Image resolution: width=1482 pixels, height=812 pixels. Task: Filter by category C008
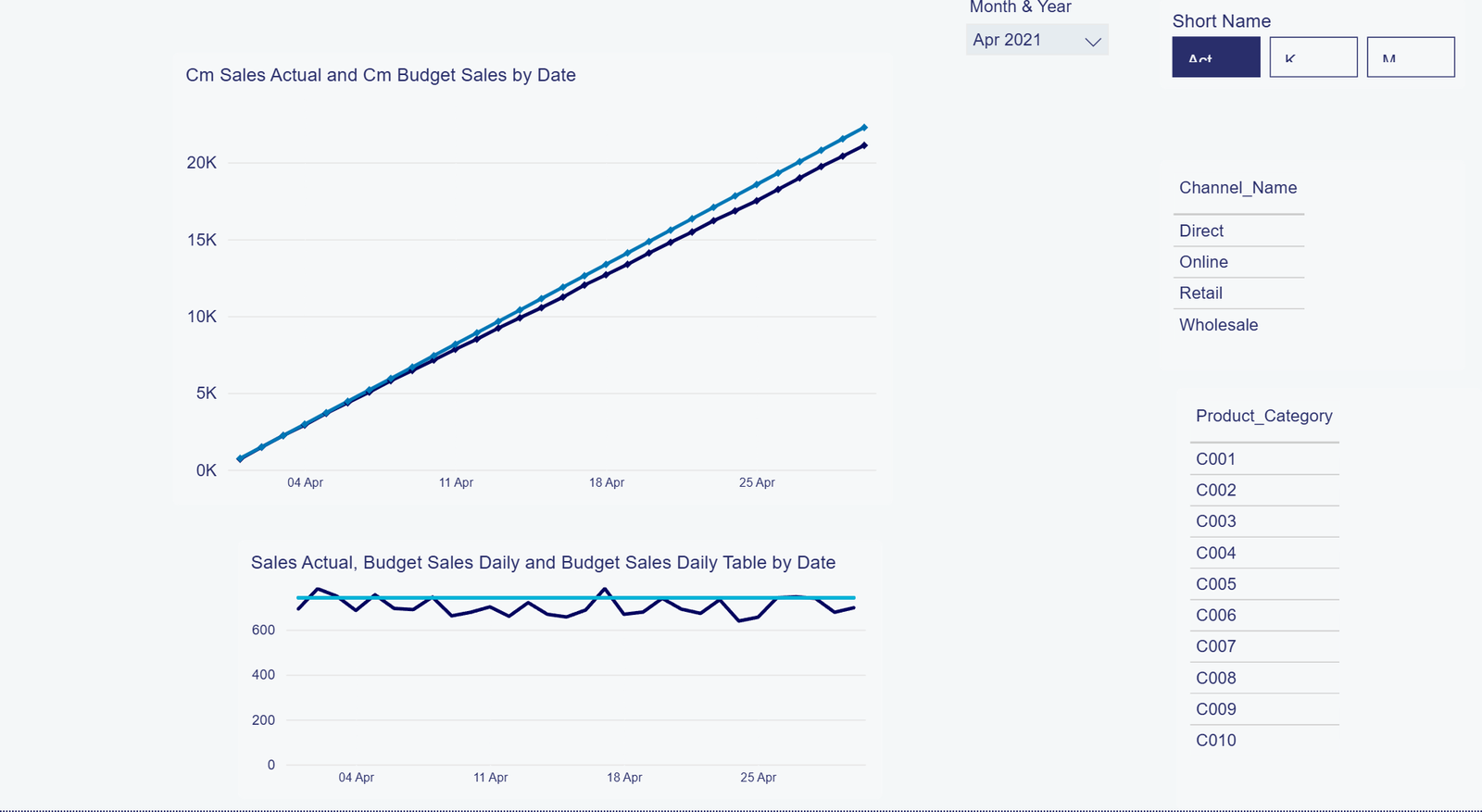pos(1264,678)
